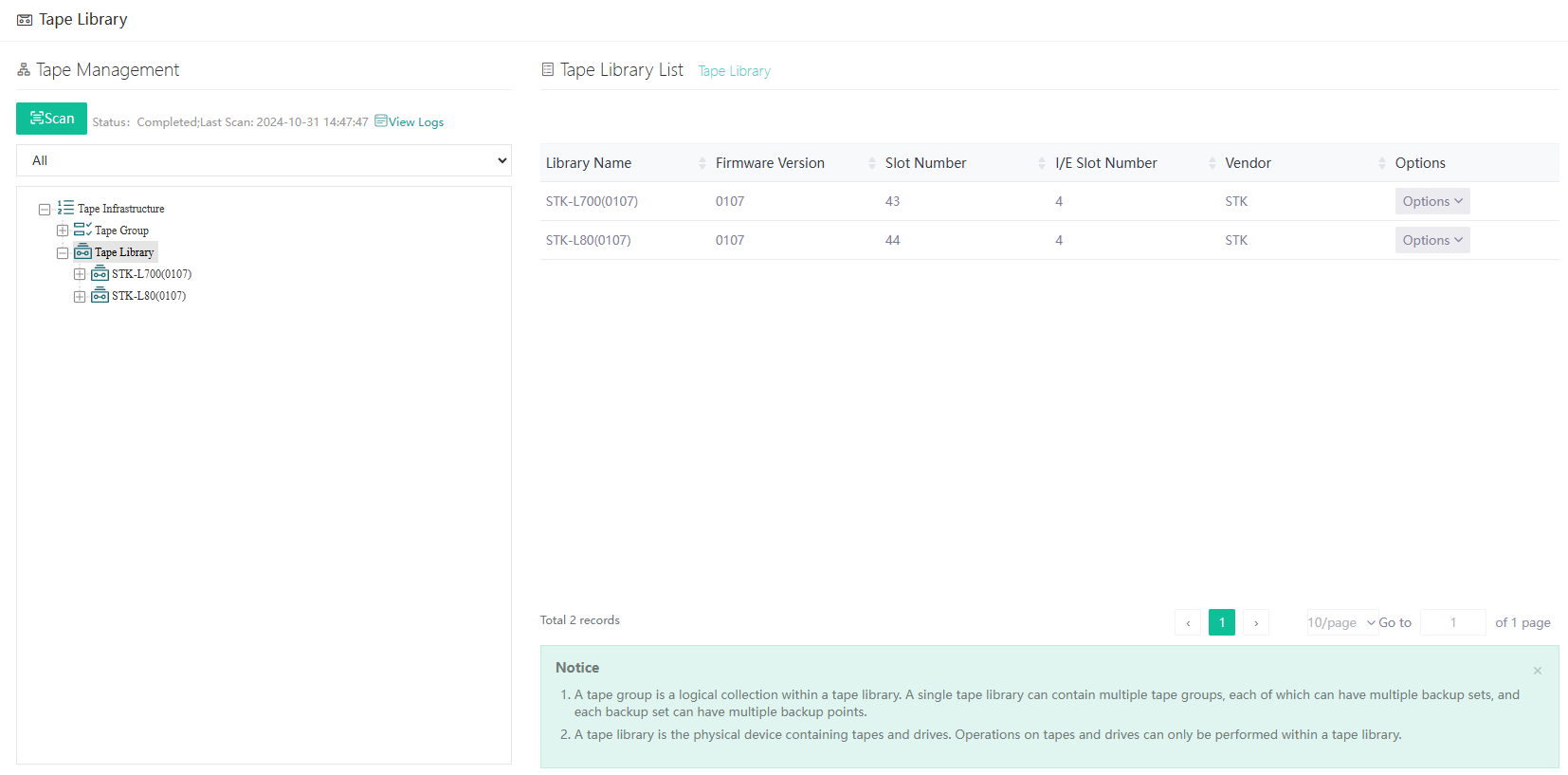Go to next page arrow
1568x775 pixels.
click(x=1256, y=623)
